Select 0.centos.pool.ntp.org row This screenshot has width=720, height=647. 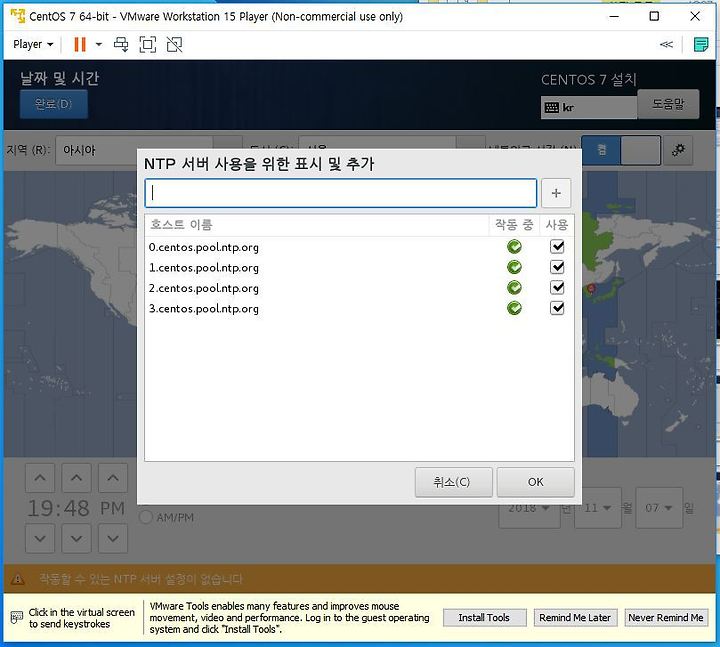click(359, 247)
